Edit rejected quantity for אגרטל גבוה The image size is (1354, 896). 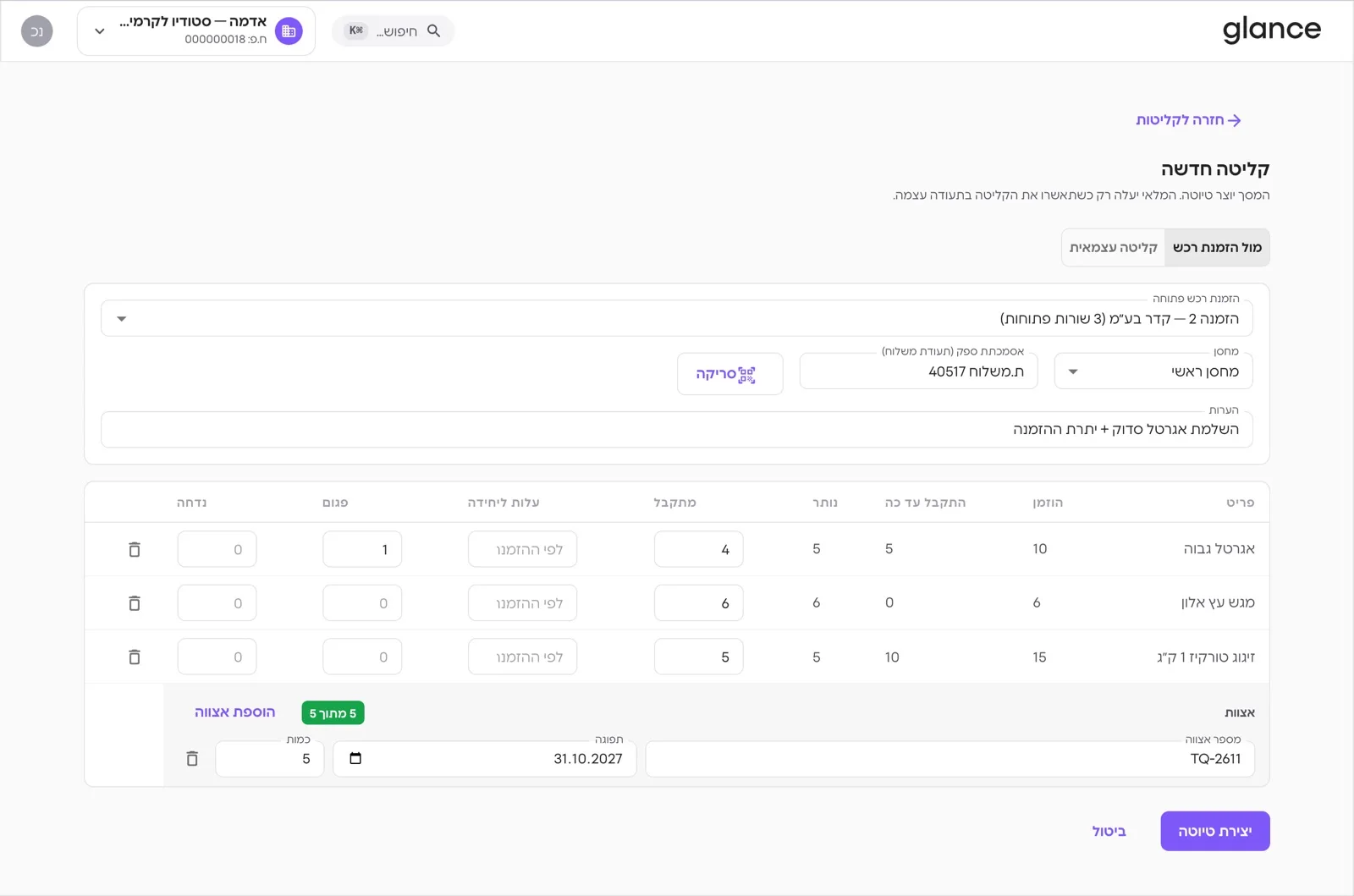[217, 549]
